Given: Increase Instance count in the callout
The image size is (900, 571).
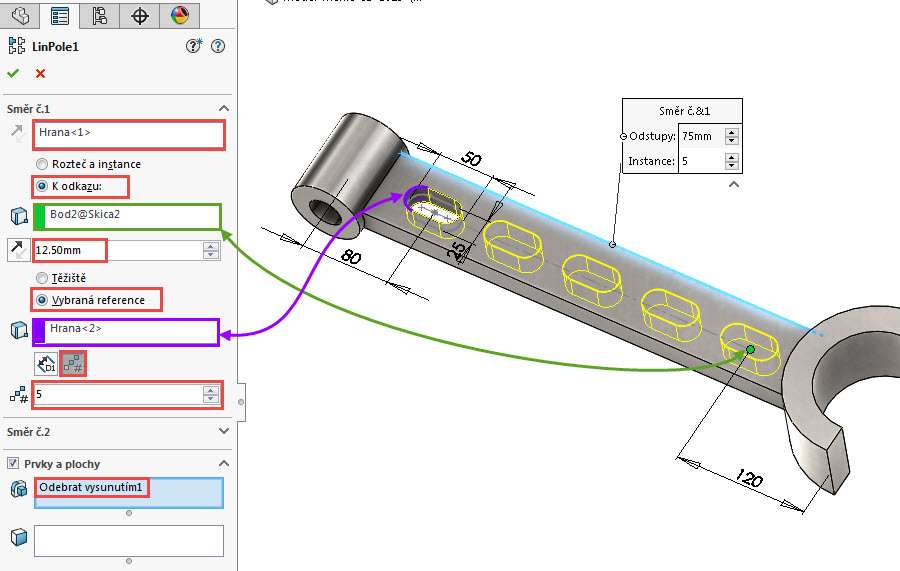Looking at the screenshot, I should 732,156.
